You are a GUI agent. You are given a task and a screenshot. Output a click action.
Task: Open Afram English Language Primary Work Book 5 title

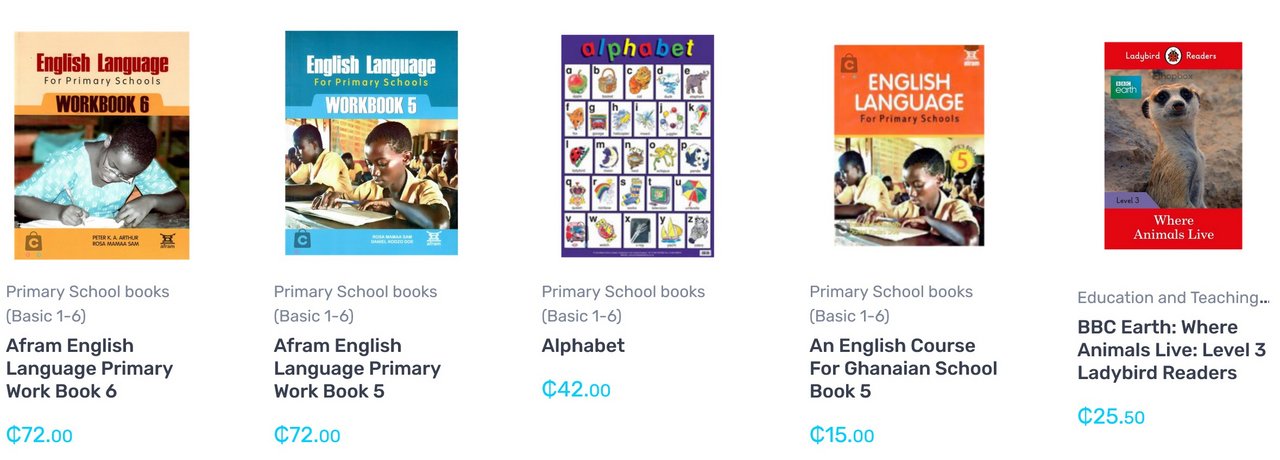pos(358,368)
